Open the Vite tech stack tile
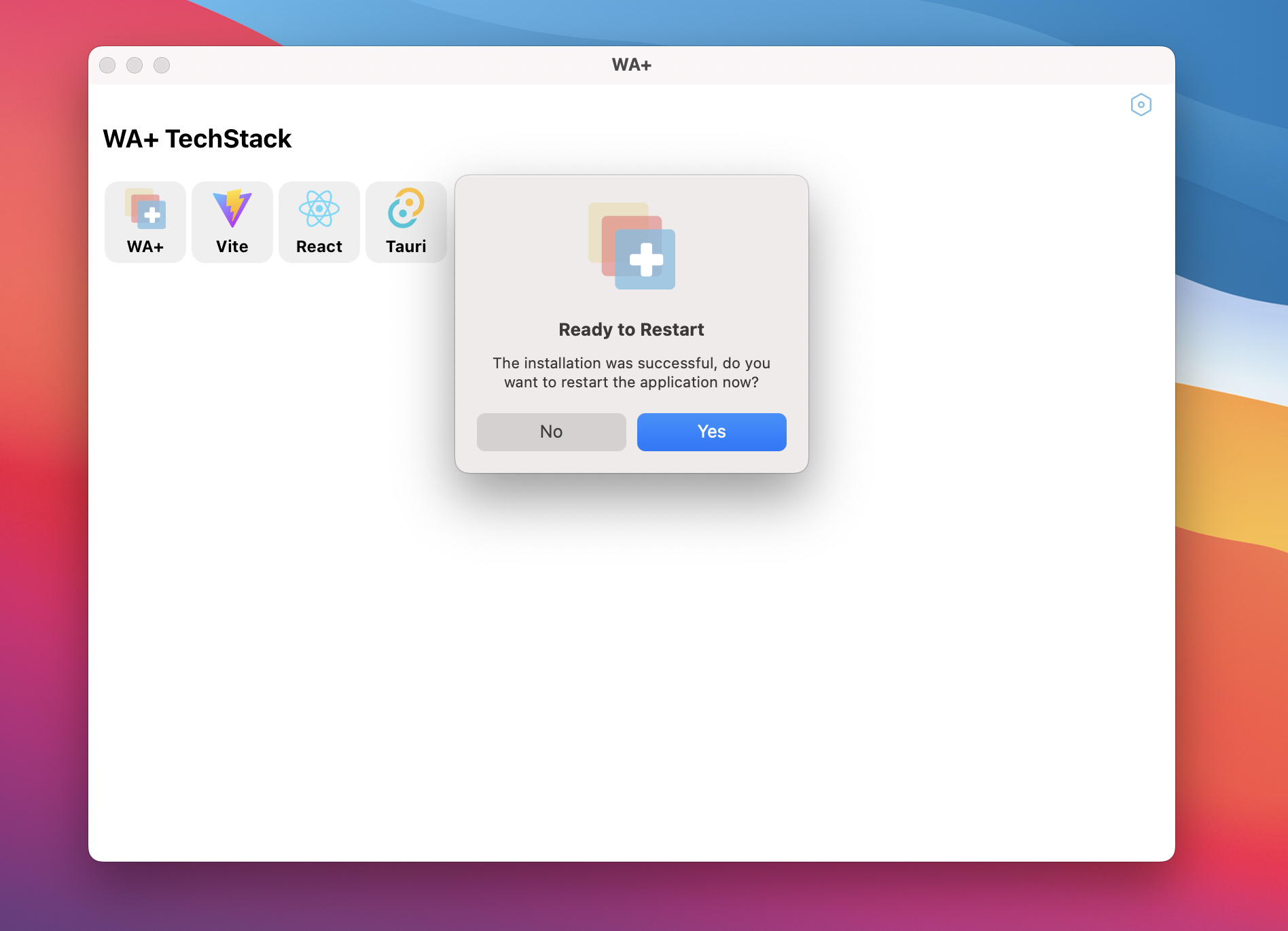The width and height of the screenshot is (1288, 931). 232,222
